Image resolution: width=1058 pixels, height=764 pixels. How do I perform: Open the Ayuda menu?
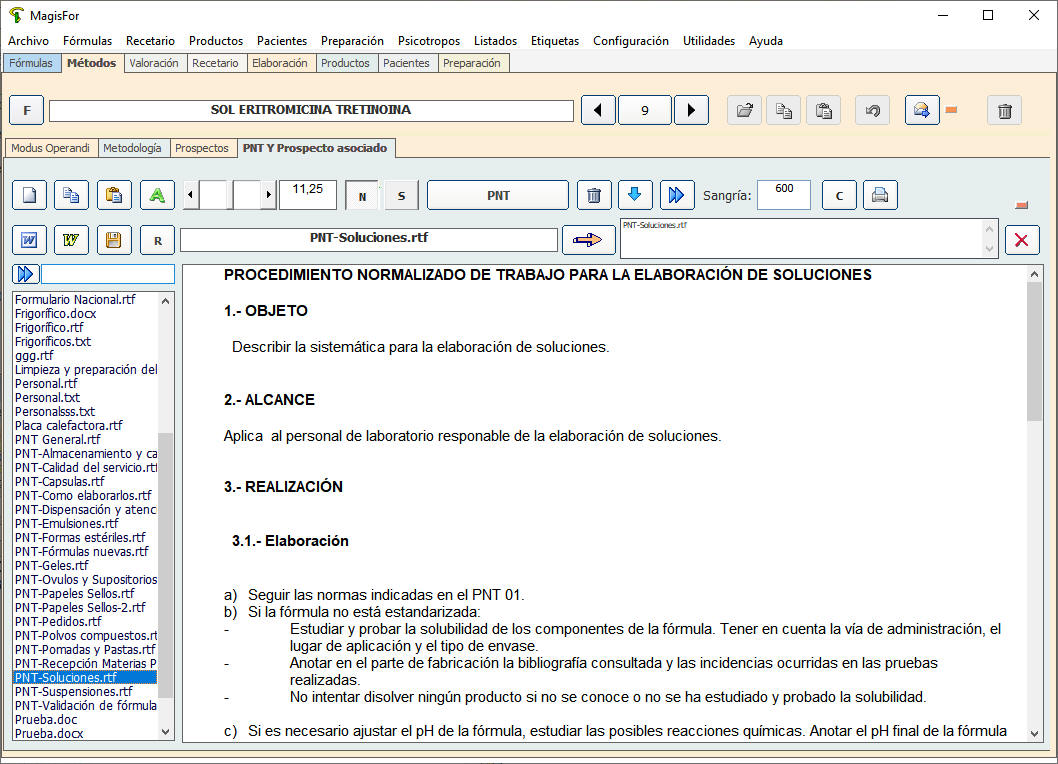[766, 40]
